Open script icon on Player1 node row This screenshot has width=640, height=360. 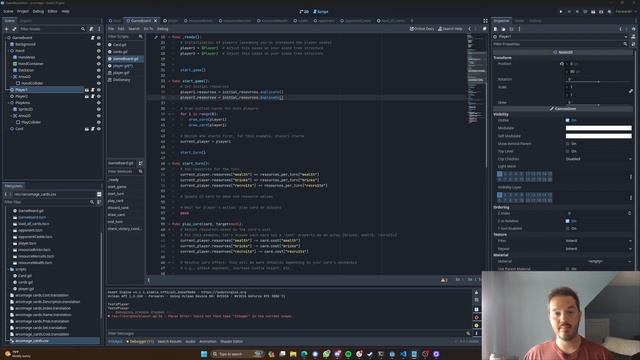click(x=93, y=90)
